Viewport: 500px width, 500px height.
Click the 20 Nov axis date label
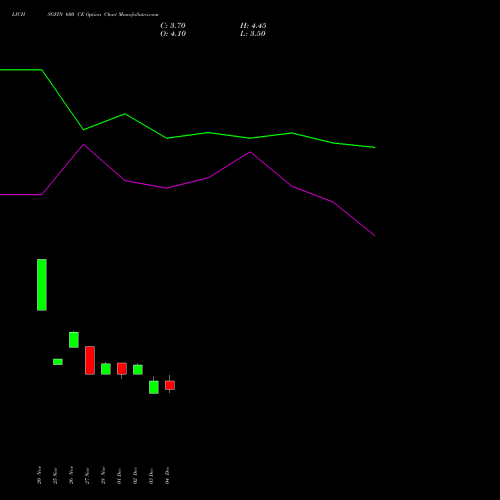pyautogui.click(x=39, y=475)
